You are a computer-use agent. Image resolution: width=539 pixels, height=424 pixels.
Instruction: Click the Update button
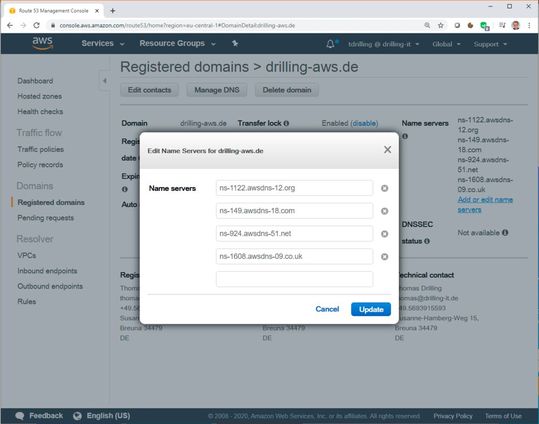tap(371, 309)
